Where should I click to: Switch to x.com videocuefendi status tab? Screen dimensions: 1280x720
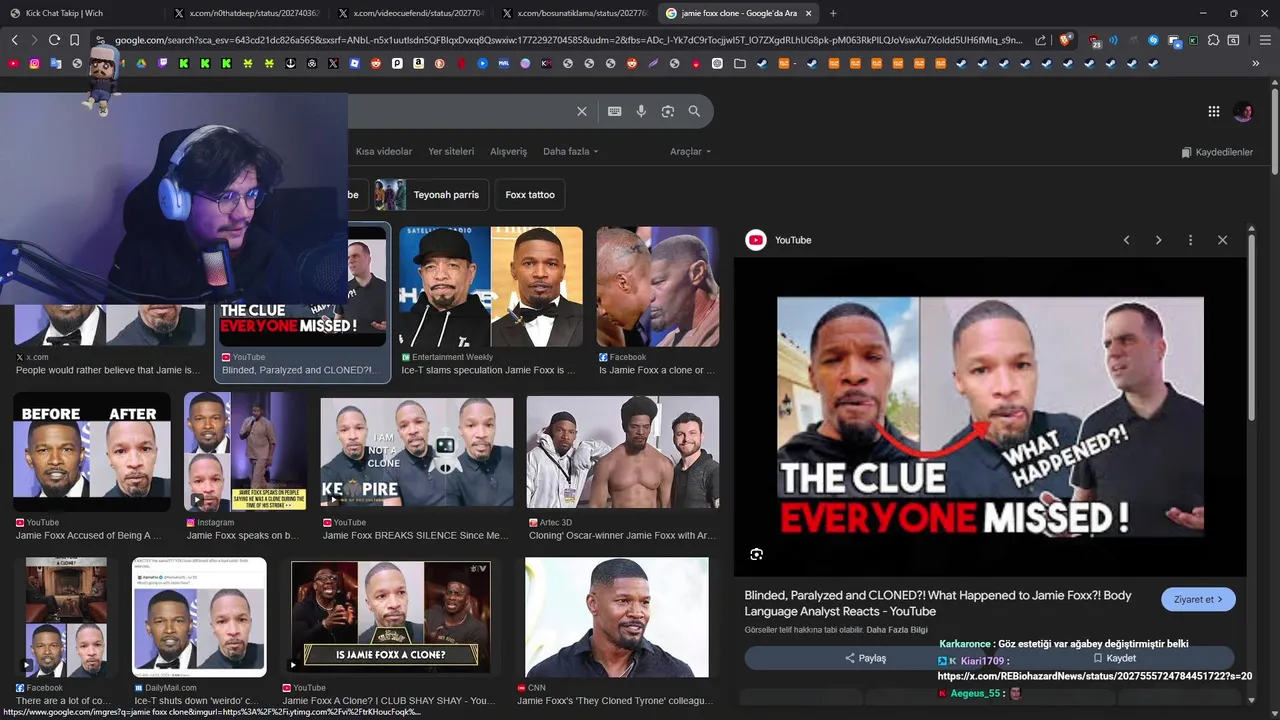click(409, 13)
